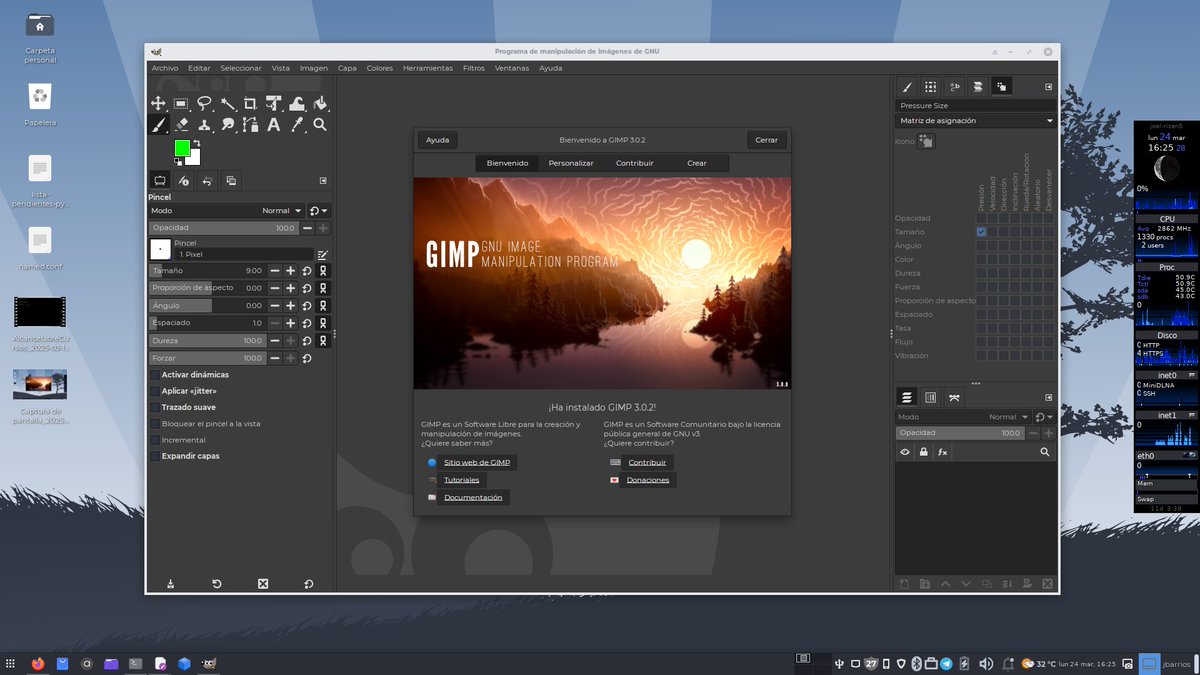This screenshot has height=675, width=1200.
Task: Select the Rectangle Select tool
Action: click(181, 103)
